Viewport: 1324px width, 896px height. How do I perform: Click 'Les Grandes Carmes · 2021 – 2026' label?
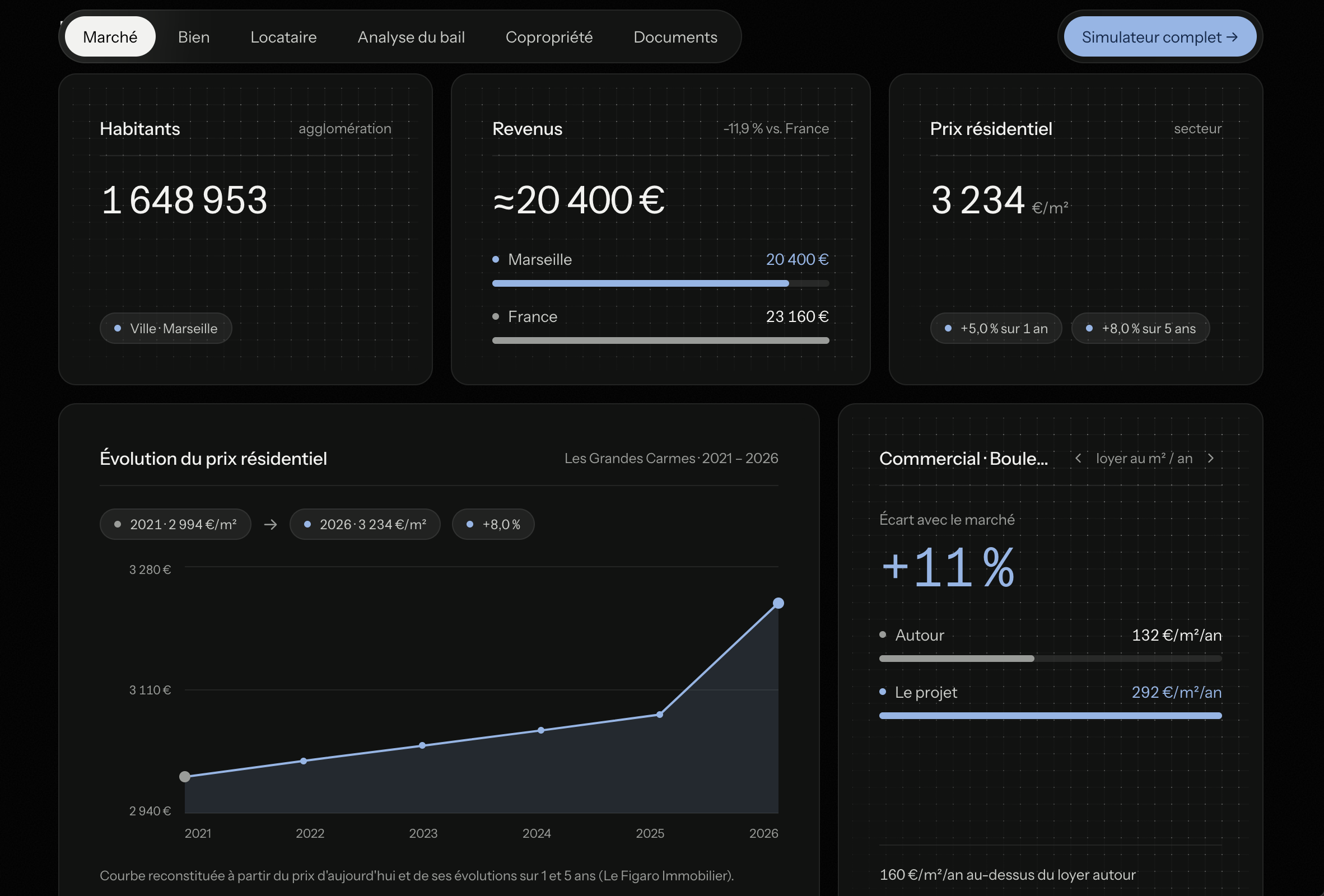(671, 459)
